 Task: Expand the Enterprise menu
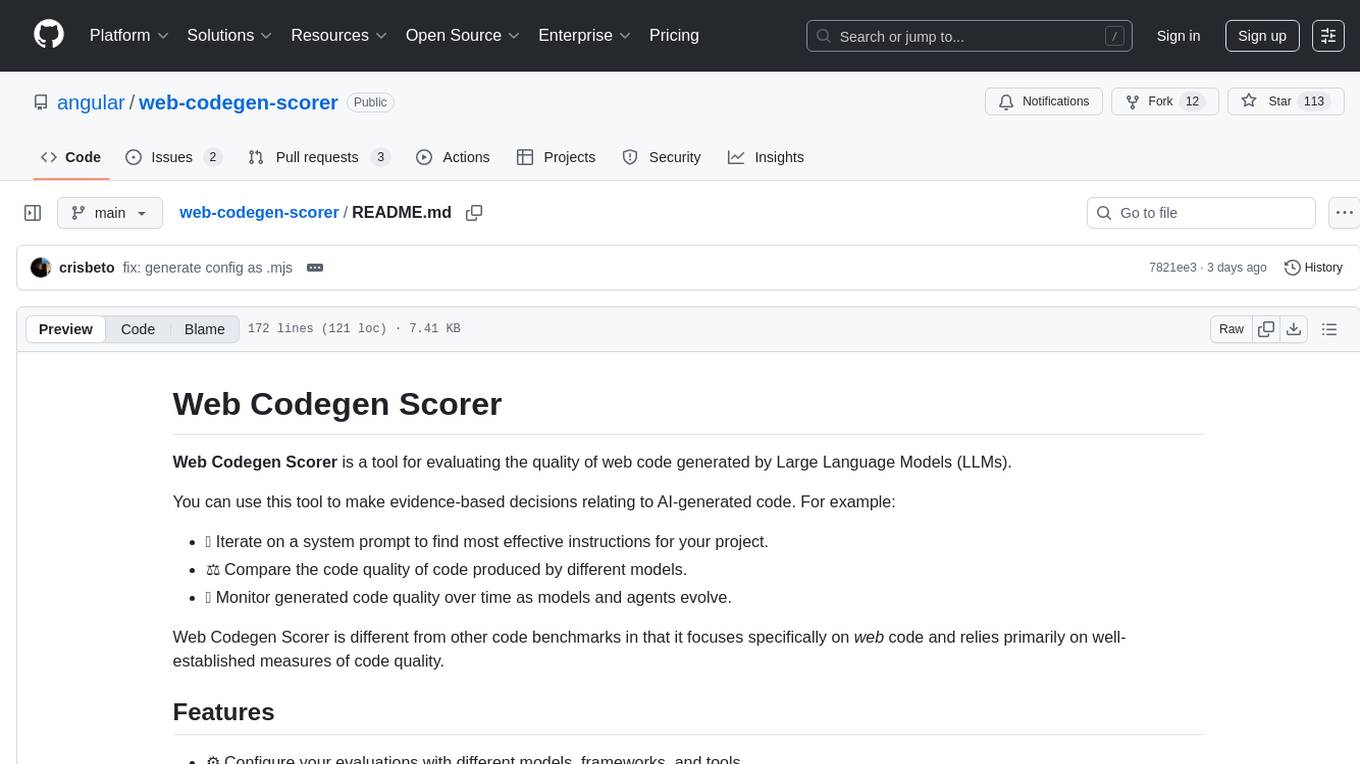585,35
